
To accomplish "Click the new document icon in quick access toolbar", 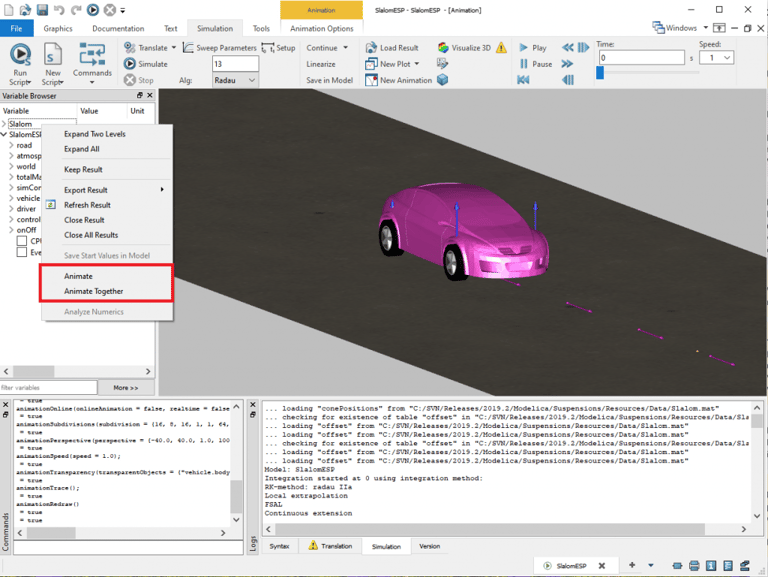I will click(x=8, y=9).
